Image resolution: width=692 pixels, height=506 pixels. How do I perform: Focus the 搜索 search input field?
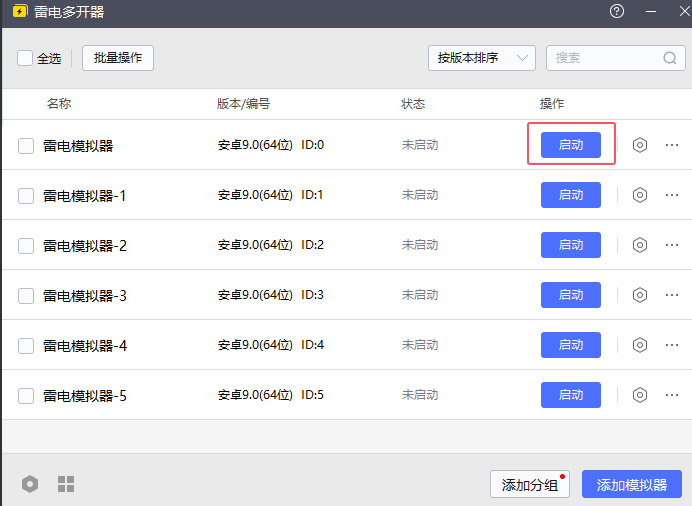(615, 58)
